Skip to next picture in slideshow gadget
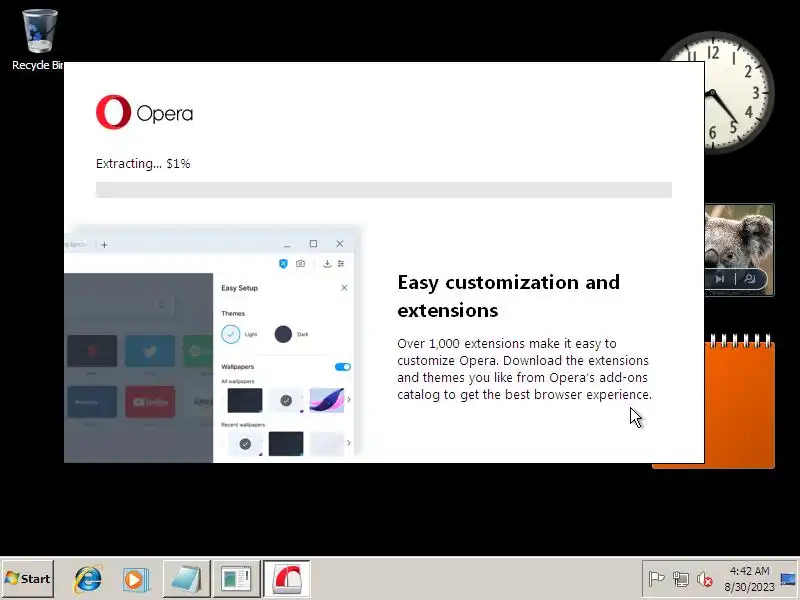800x600 pixels. (x=720, y=279)
